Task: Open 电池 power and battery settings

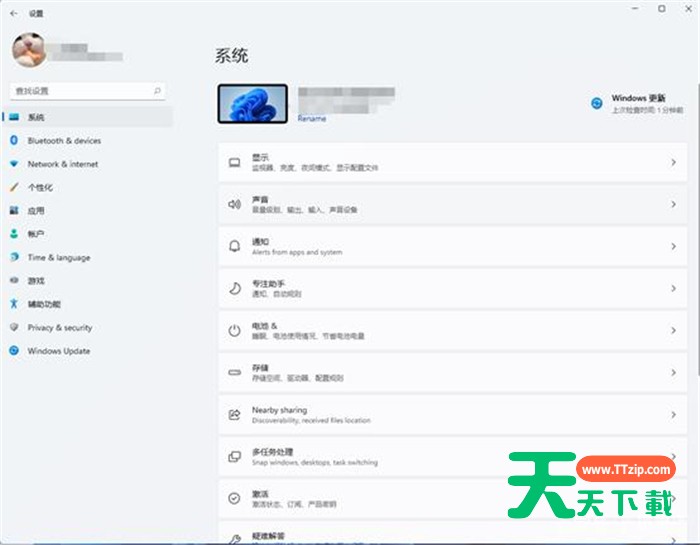Action: point(453,331)
